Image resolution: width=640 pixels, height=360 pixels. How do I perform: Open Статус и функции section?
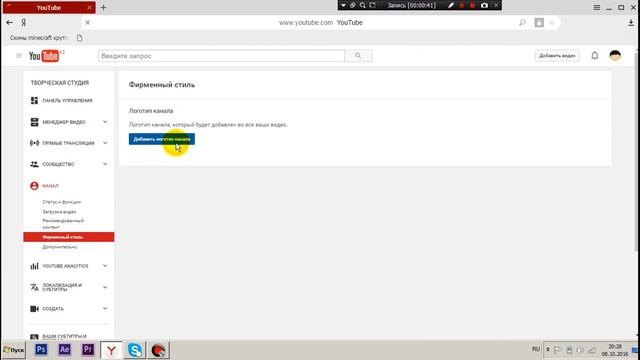click(x=62, y=202)
